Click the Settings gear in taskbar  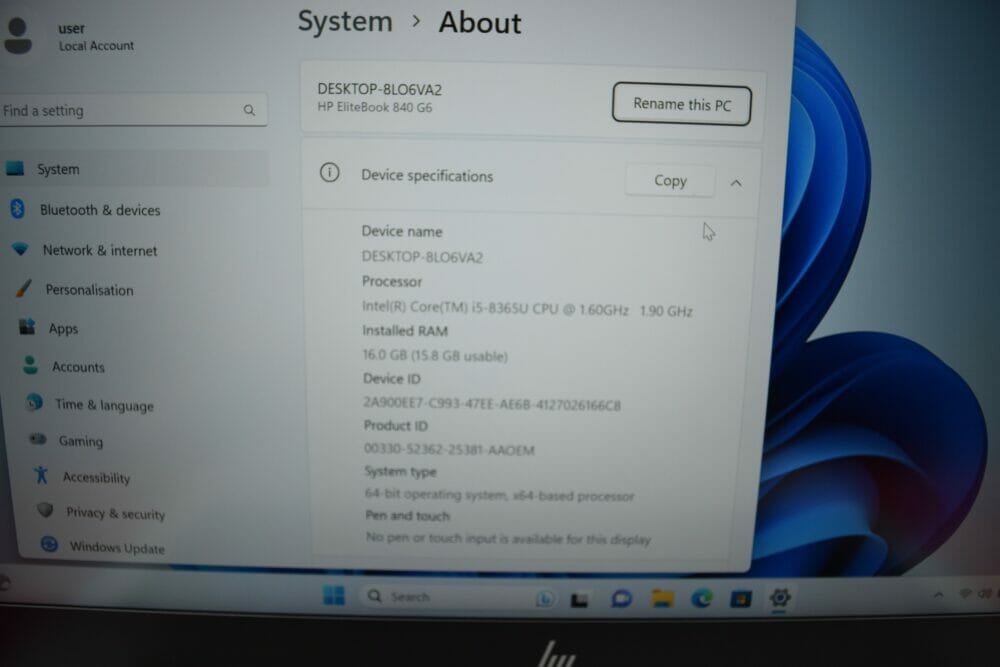[x=780, y=597]
